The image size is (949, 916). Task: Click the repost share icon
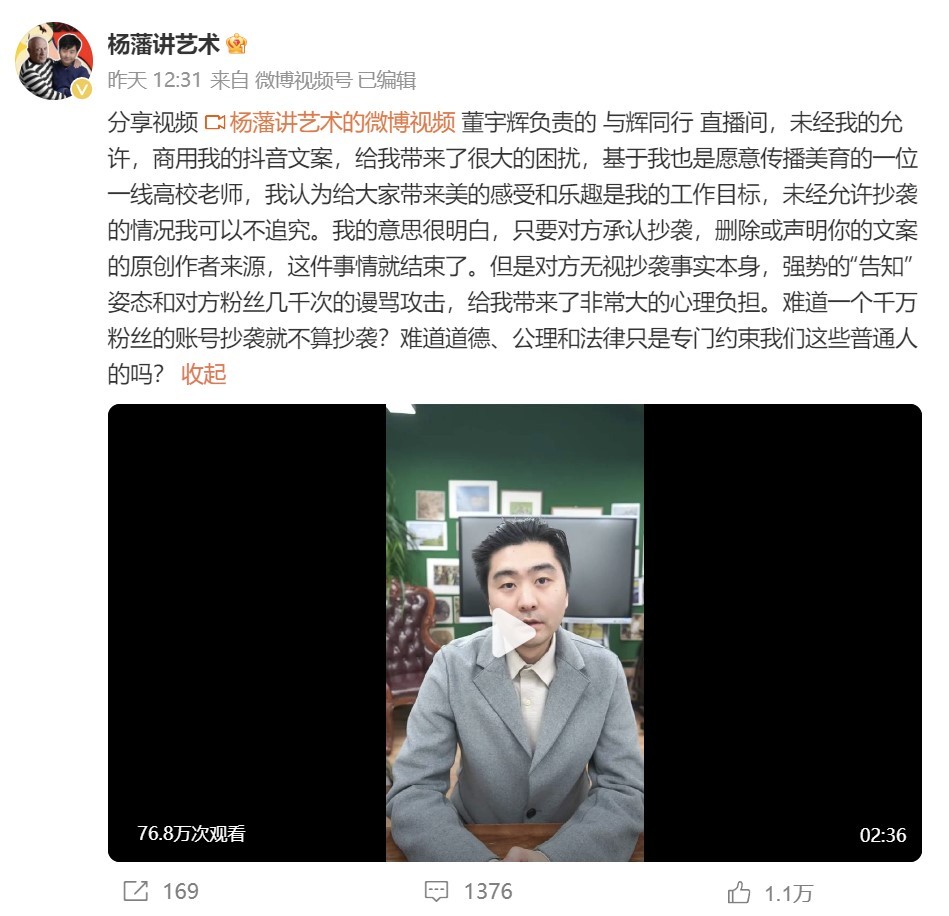coord(136,891)
